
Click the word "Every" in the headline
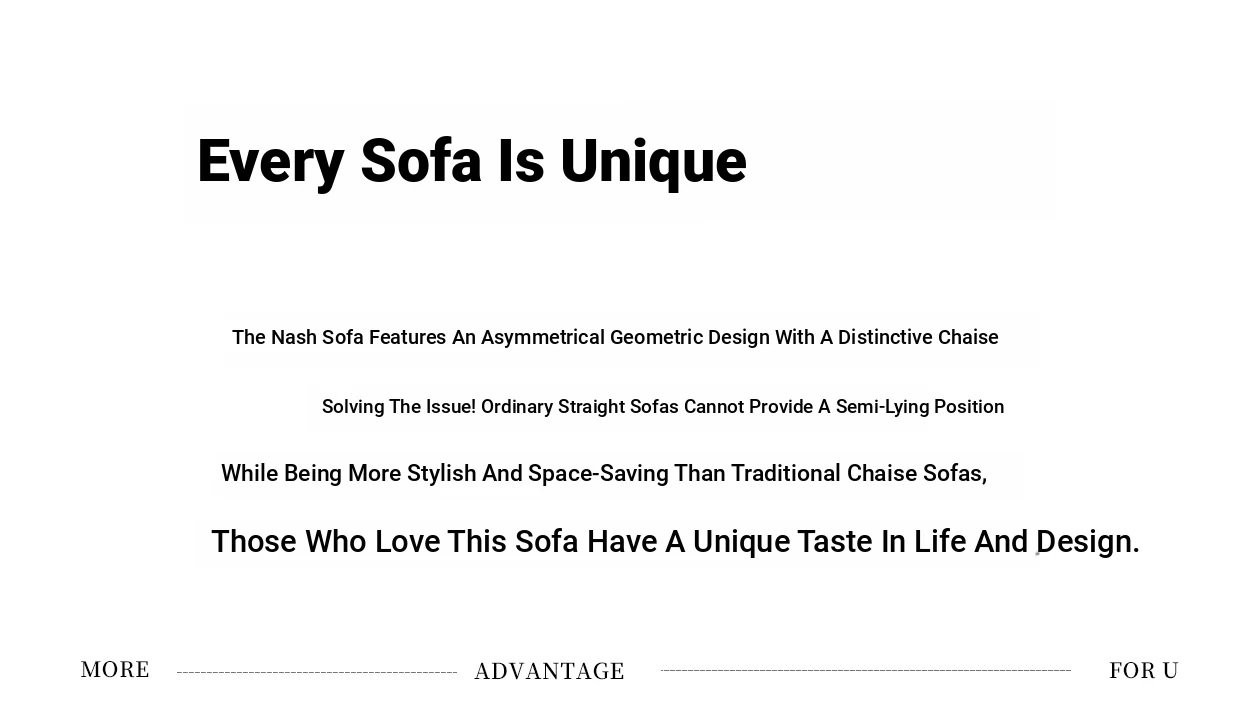pyautogui.click(x=271, y=162)
